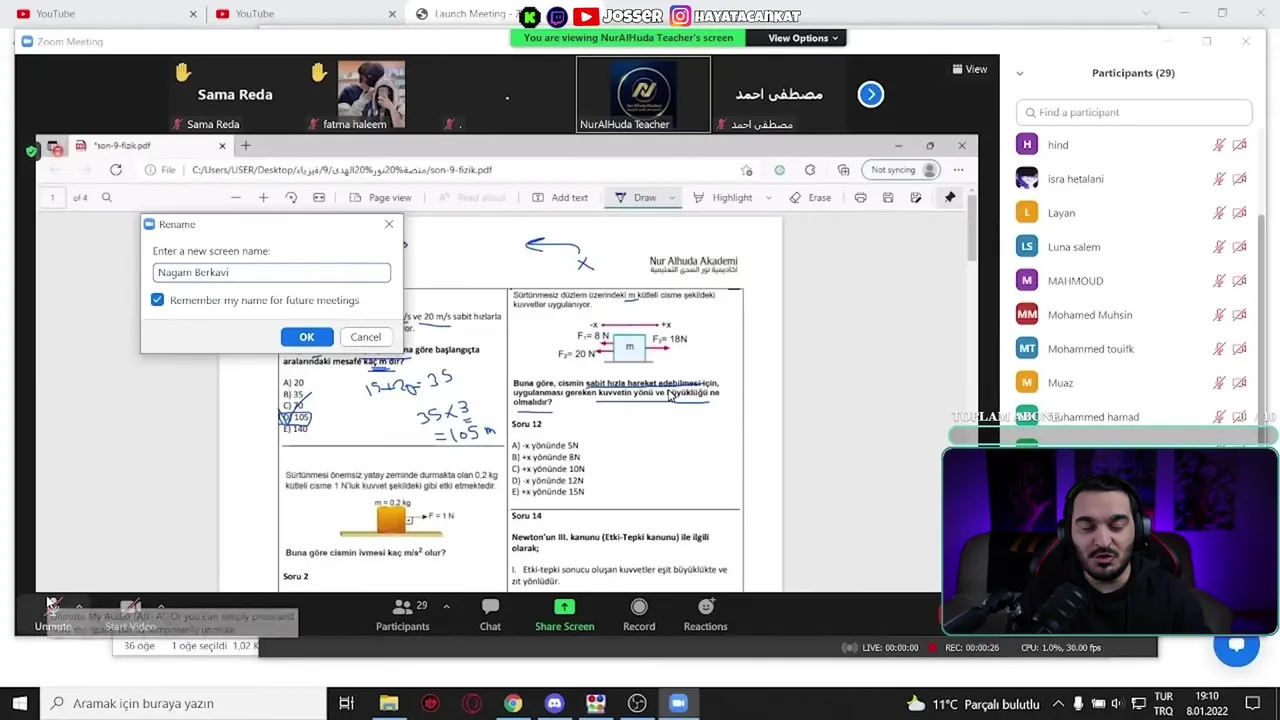Confirm rename with the OK button

(x=307, y=337)
